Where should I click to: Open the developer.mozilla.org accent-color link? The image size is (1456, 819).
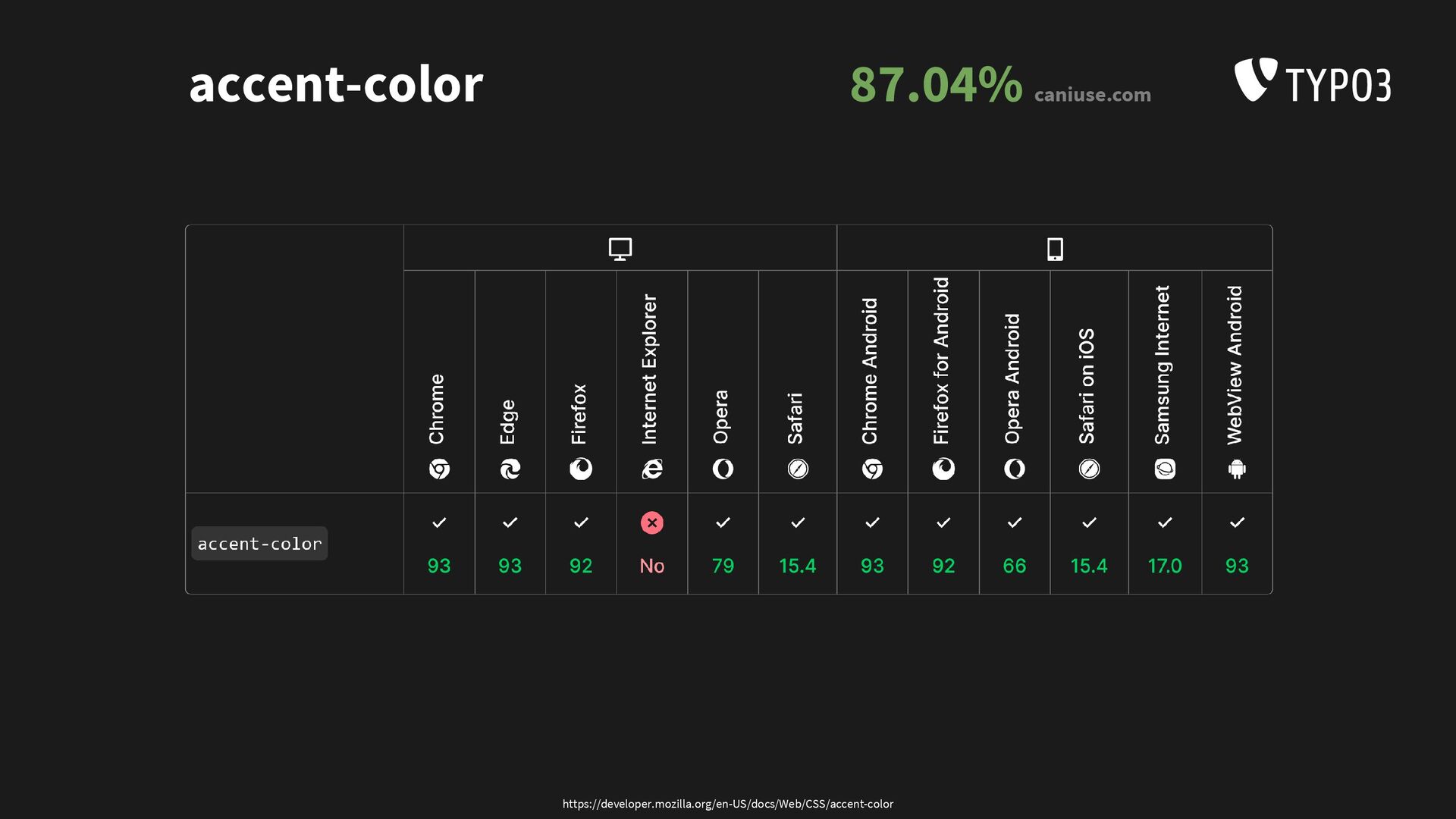(x=728, y=804)
